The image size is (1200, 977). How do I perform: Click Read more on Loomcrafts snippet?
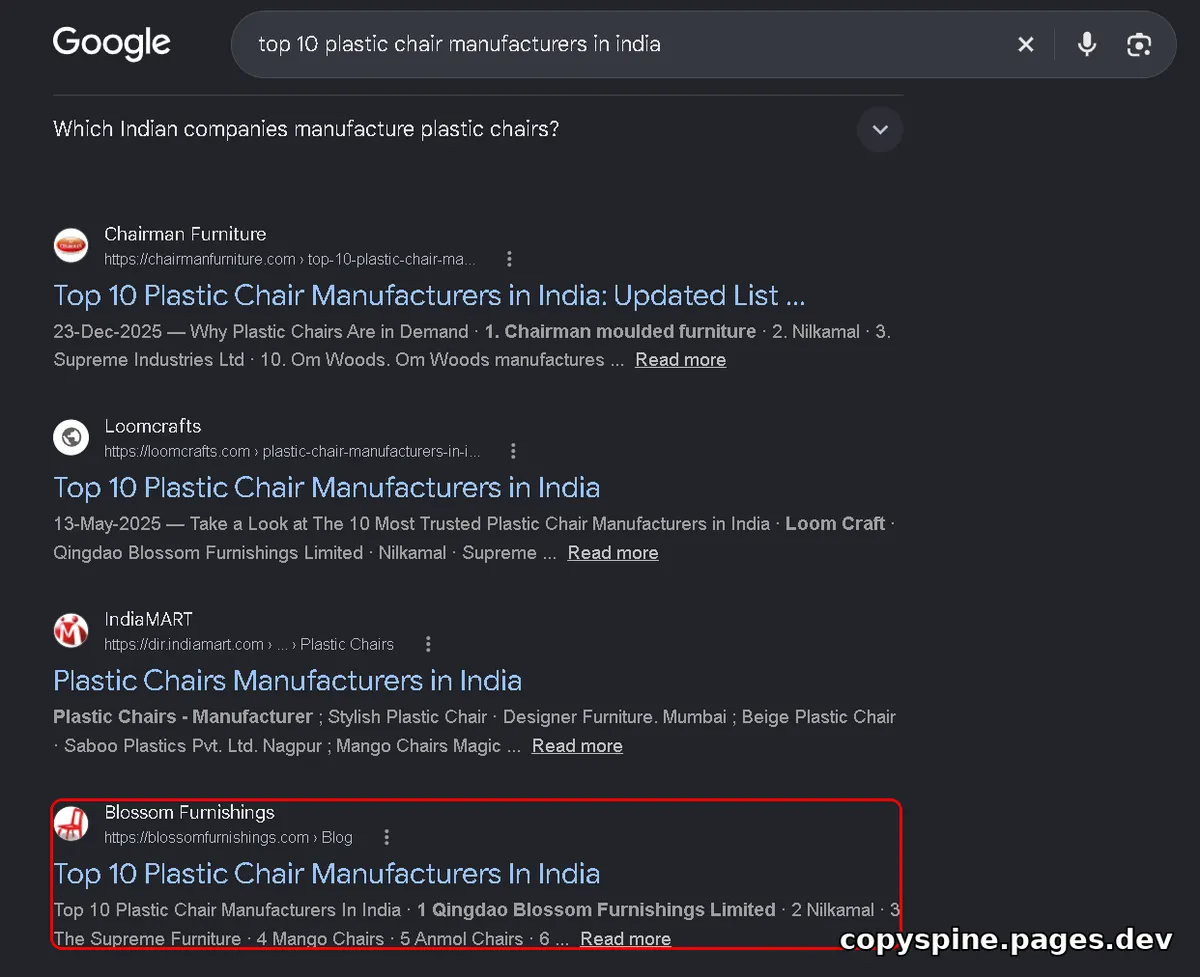click(x=613, y=553)
